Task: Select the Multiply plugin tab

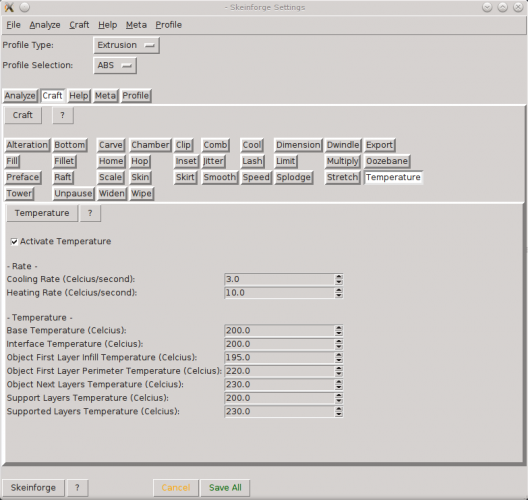Action: click(x=343, y=161)
